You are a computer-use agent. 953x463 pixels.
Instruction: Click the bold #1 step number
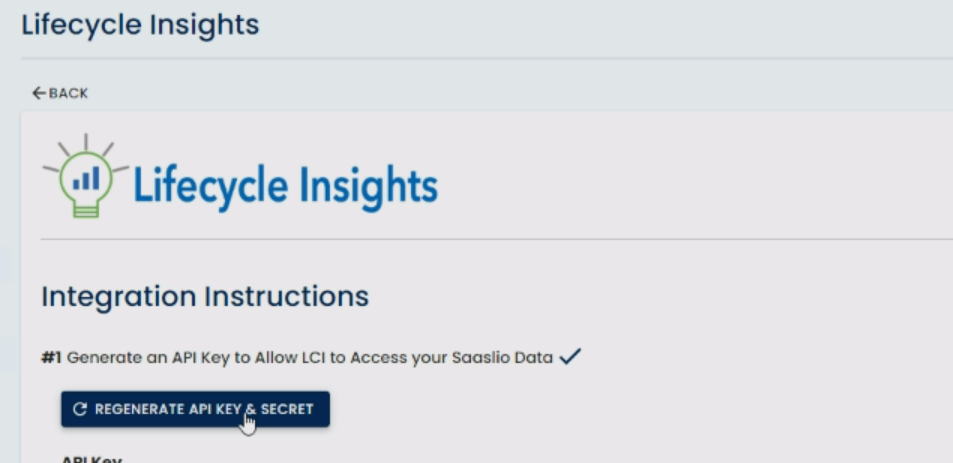coord(52,357)
